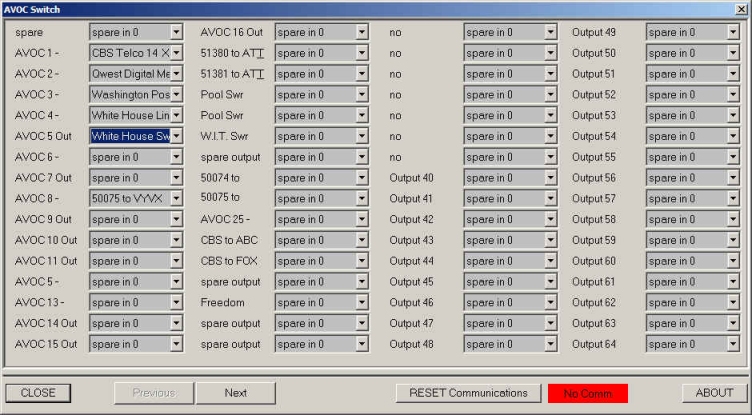Open the Output 56 dropdown
Viewport: 752px width, 415px height.
tap(733, 178)
